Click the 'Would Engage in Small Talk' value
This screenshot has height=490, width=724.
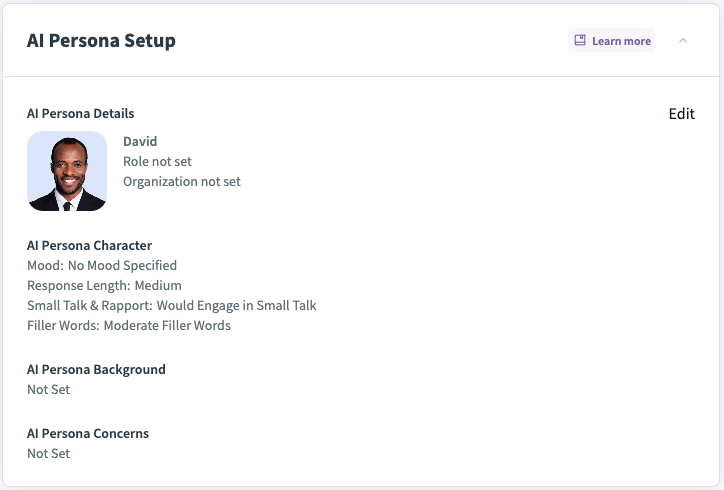236,306
